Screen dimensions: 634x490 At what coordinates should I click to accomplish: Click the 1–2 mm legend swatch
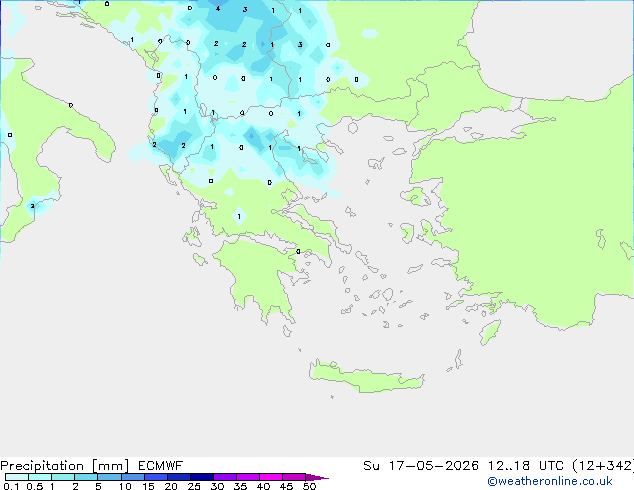pos(63,477)
